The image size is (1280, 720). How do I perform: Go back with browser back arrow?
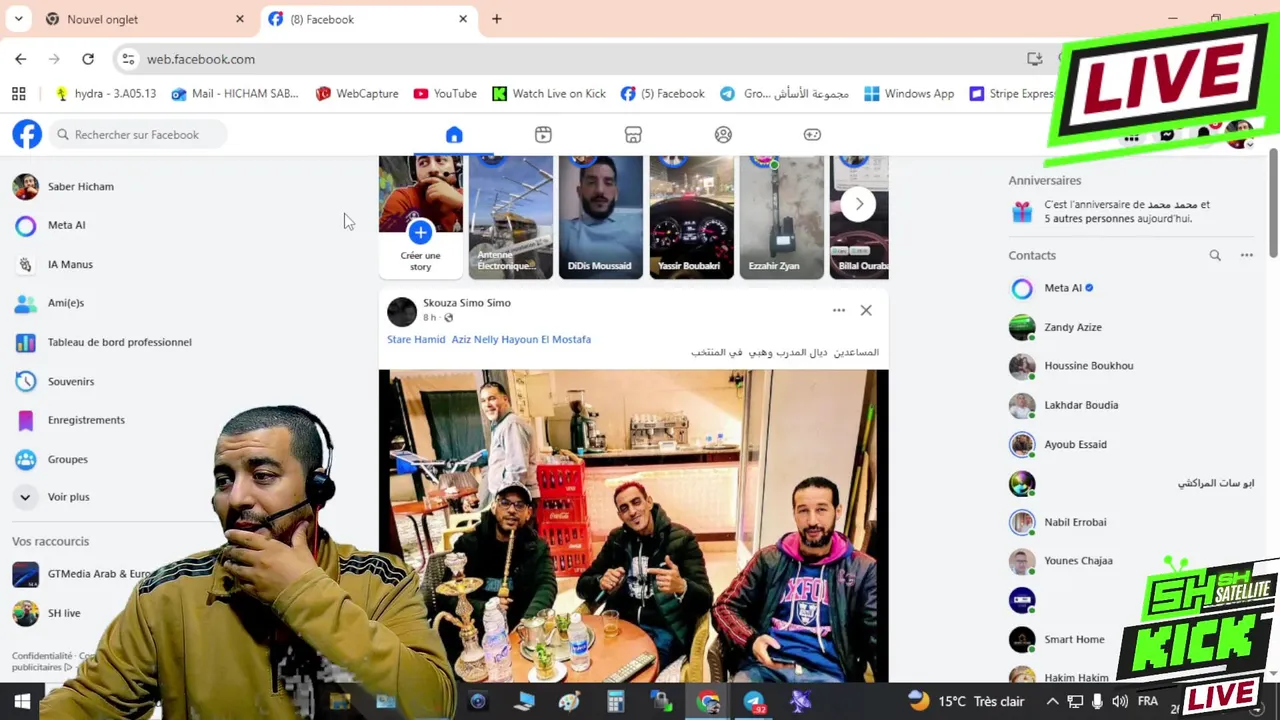point(21,59)
